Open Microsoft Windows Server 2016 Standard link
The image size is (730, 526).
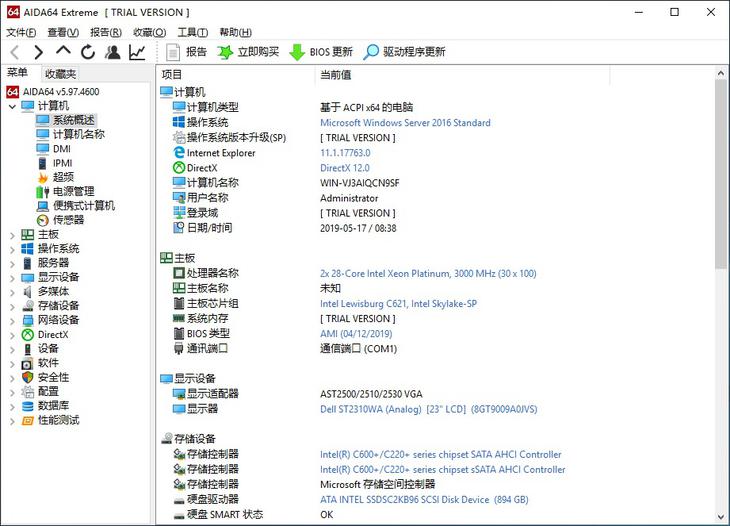pyautogui.click(x=405, y=123)
